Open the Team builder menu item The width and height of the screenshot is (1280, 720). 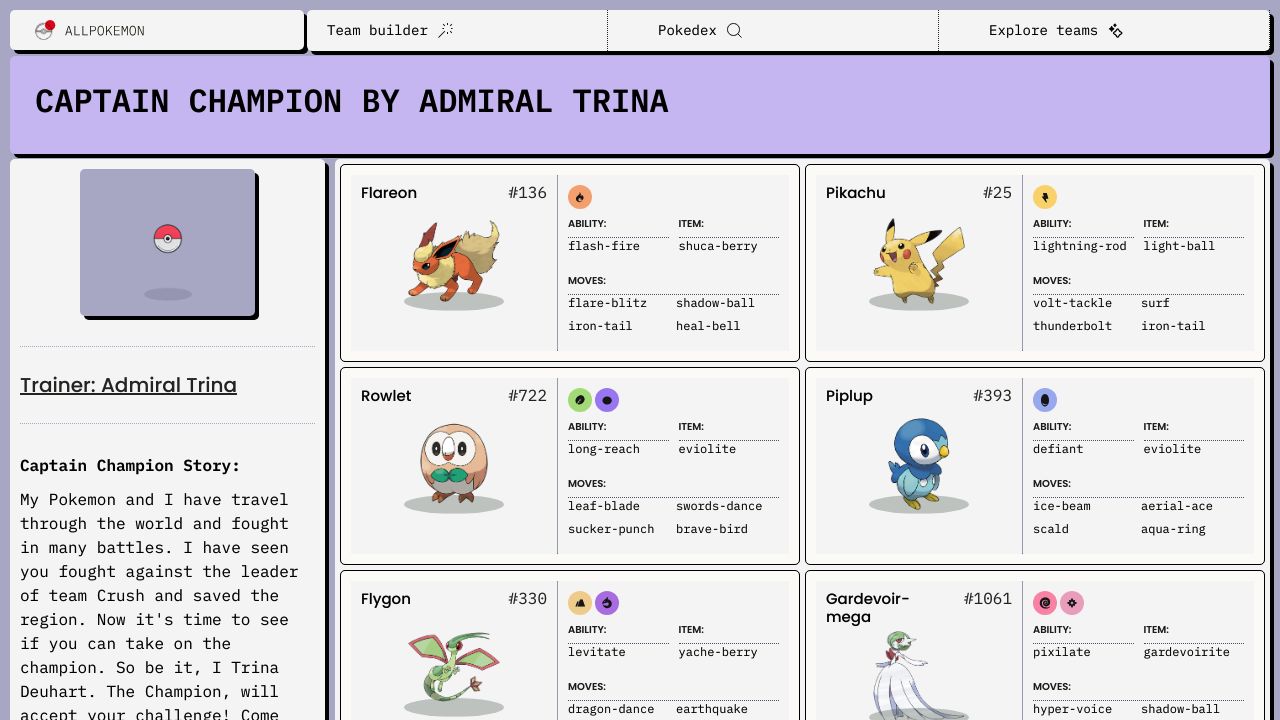coord(377,30)
